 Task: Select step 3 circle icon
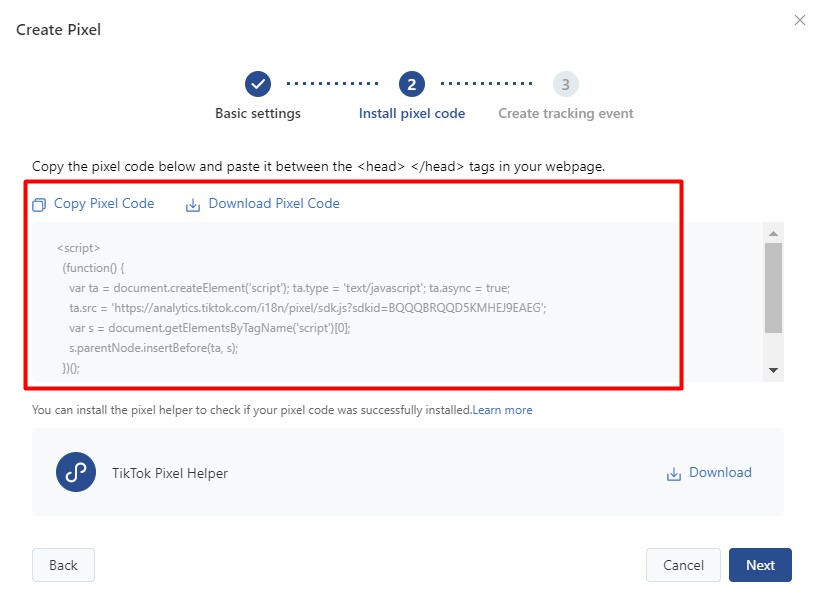(565, 84)
